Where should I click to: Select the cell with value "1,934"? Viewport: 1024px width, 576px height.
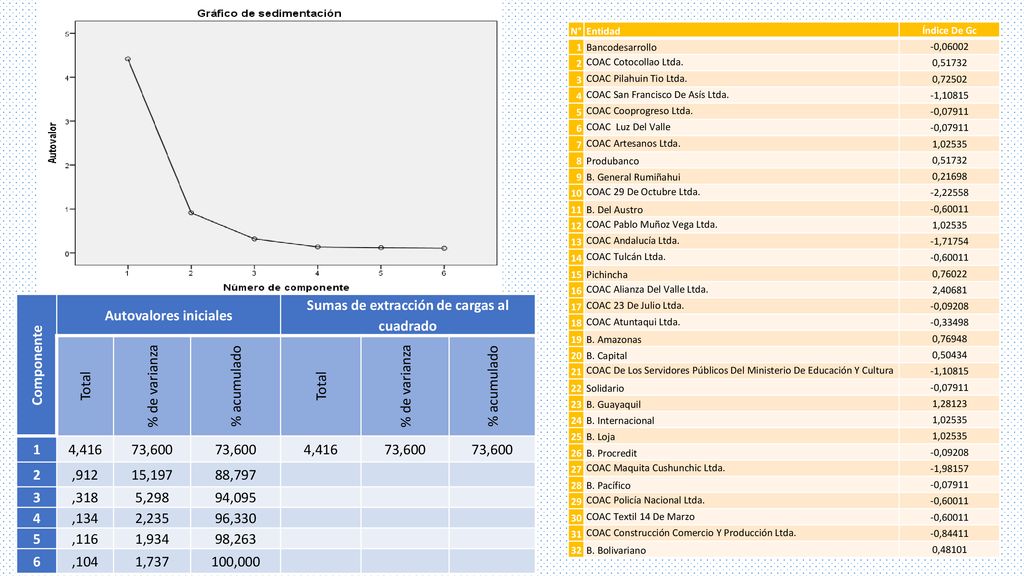tap(152, 539)
